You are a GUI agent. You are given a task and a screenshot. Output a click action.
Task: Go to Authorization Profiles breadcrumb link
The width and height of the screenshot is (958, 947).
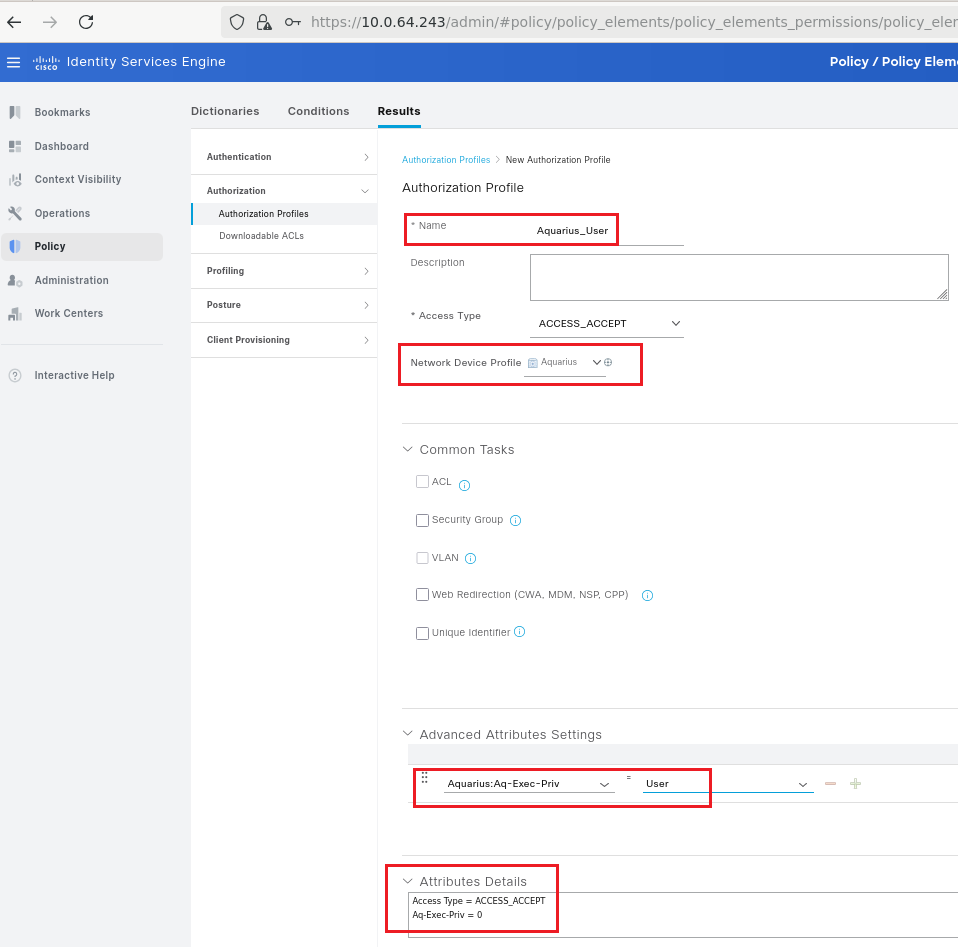point(446,160)
